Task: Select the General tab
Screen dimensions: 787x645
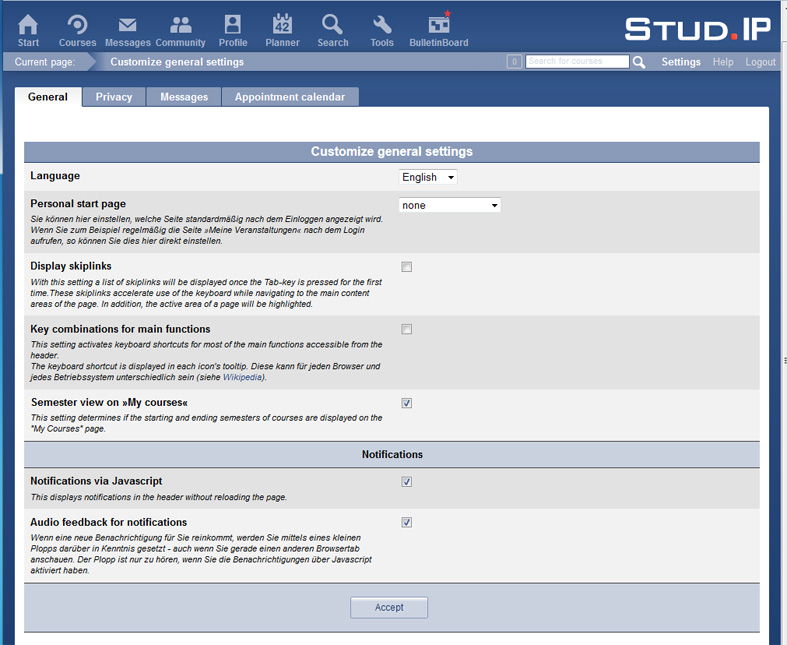Action: [x=48, y=97]
